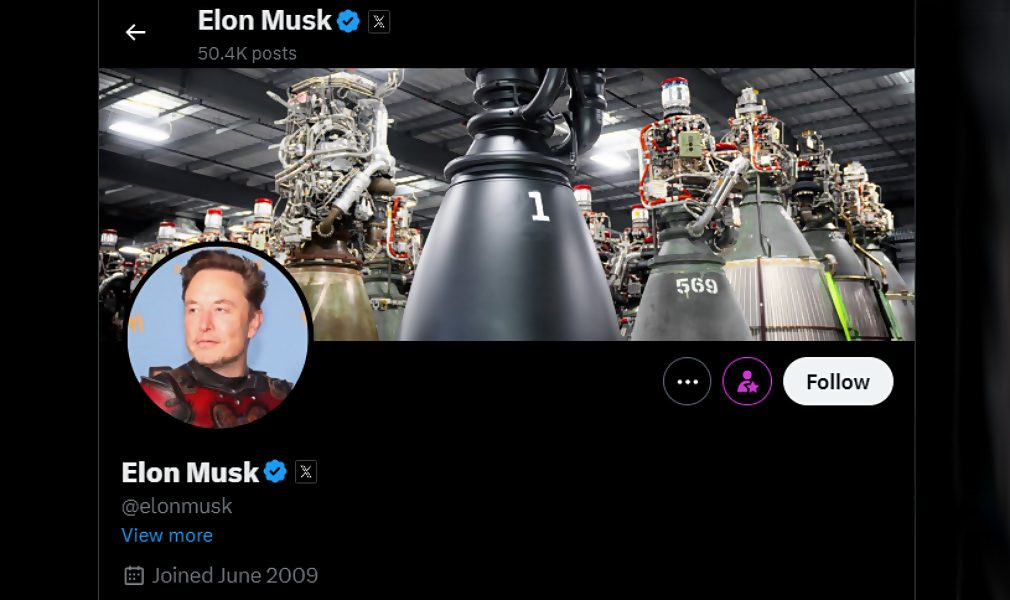This screenshot has height=600, width=1010.
Task: Click X badge beside profile display name
Action: click(306, 472)
